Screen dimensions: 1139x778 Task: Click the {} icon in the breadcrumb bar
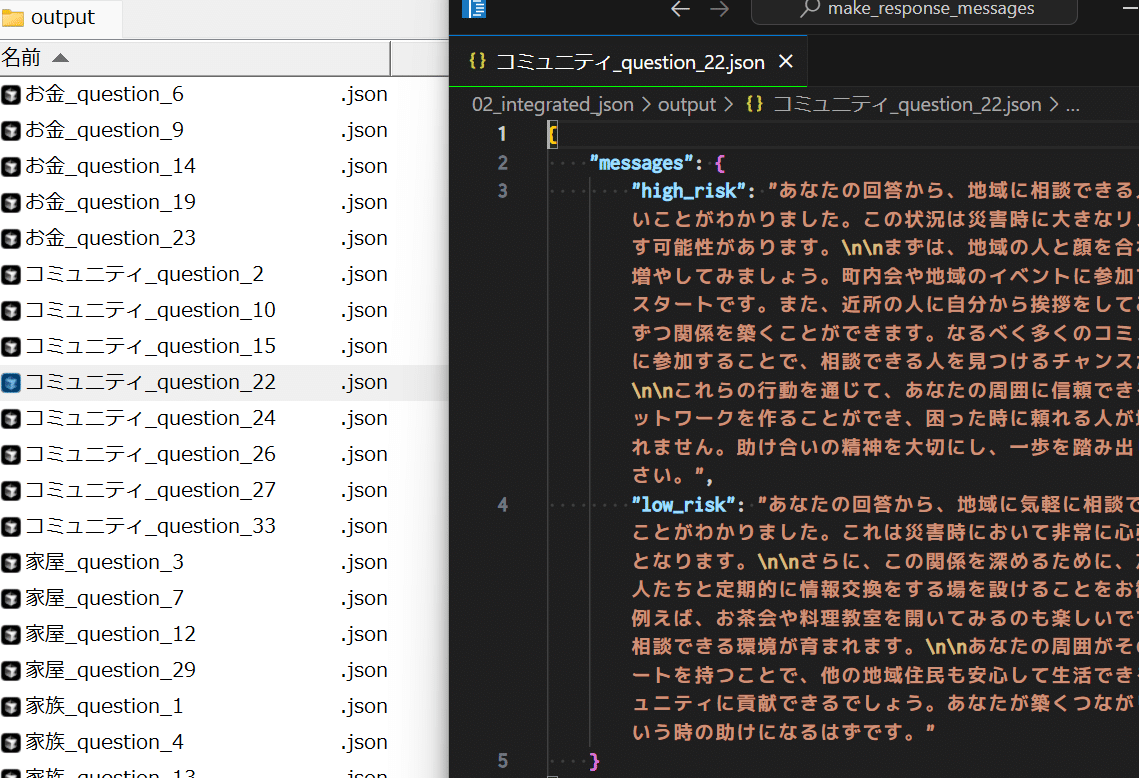pos(755,104)
